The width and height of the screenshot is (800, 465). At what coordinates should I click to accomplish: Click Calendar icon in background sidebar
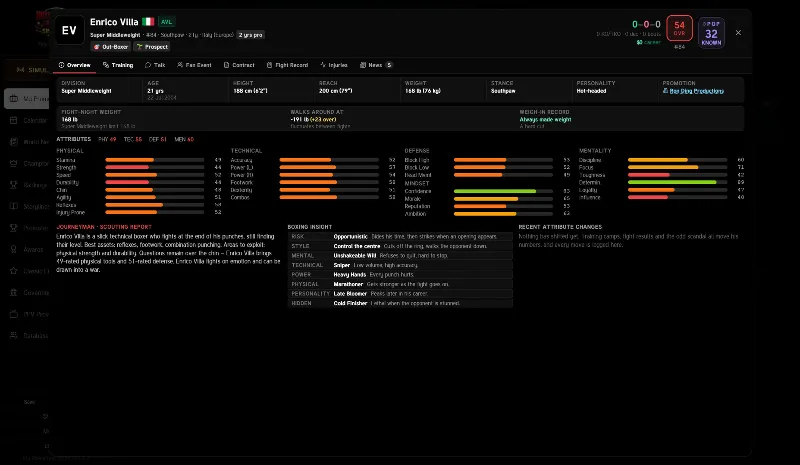pos(14,120)
